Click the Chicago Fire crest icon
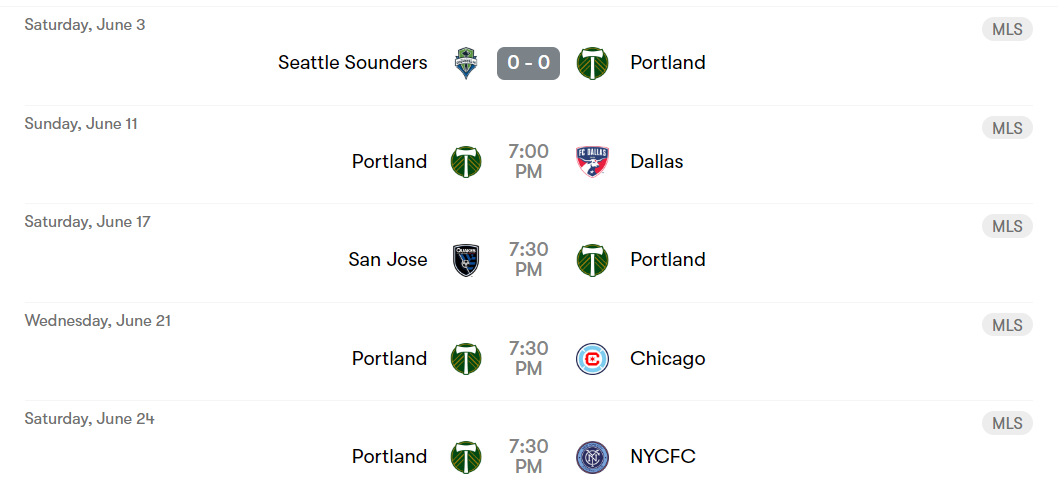 [593, 358]
